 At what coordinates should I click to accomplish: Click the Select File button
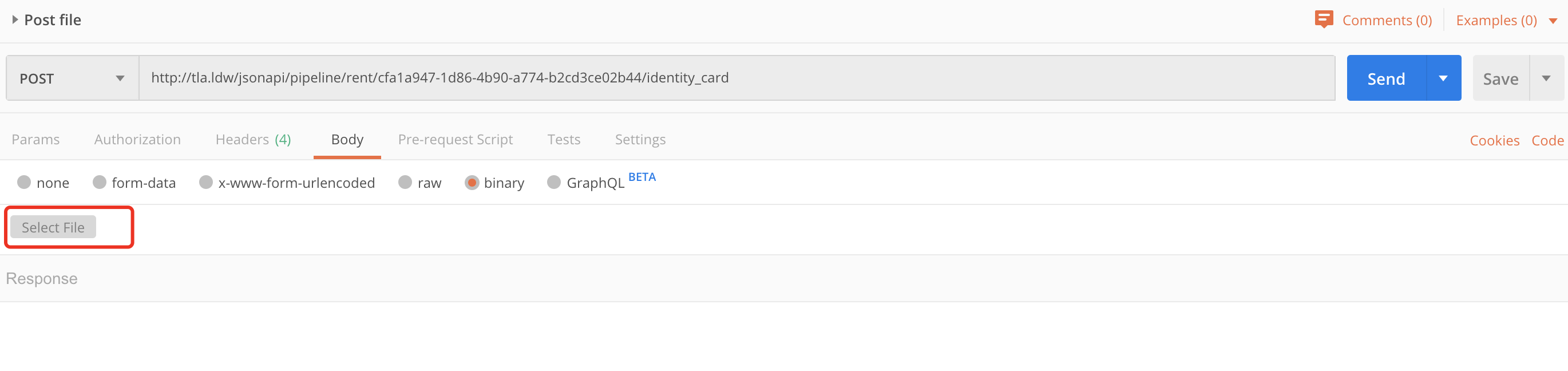[x=53, y=227]
